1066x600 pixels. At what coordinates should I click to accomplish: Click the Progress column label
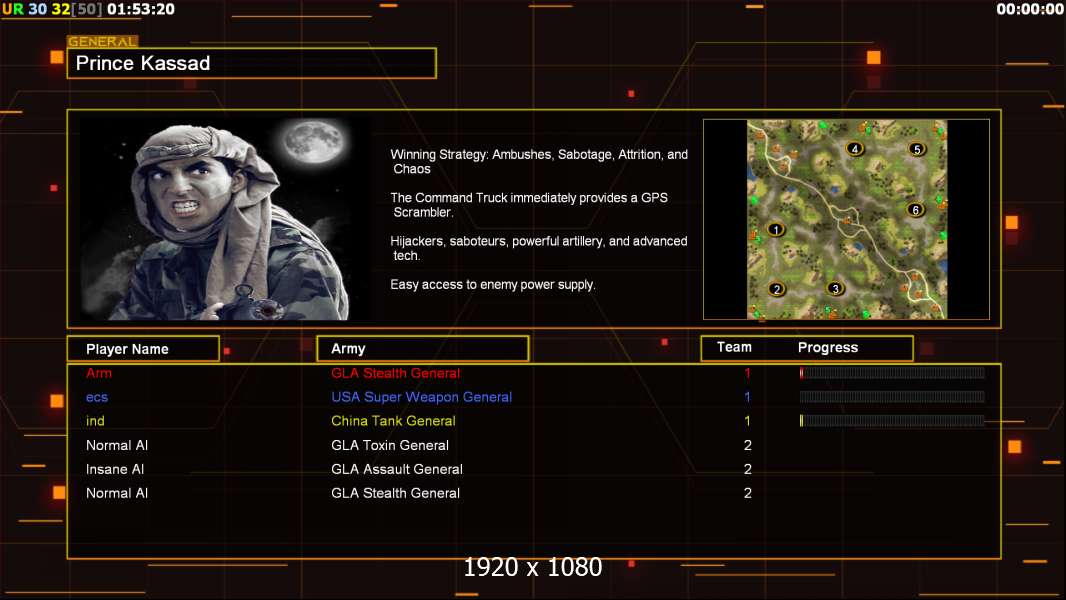827,347
